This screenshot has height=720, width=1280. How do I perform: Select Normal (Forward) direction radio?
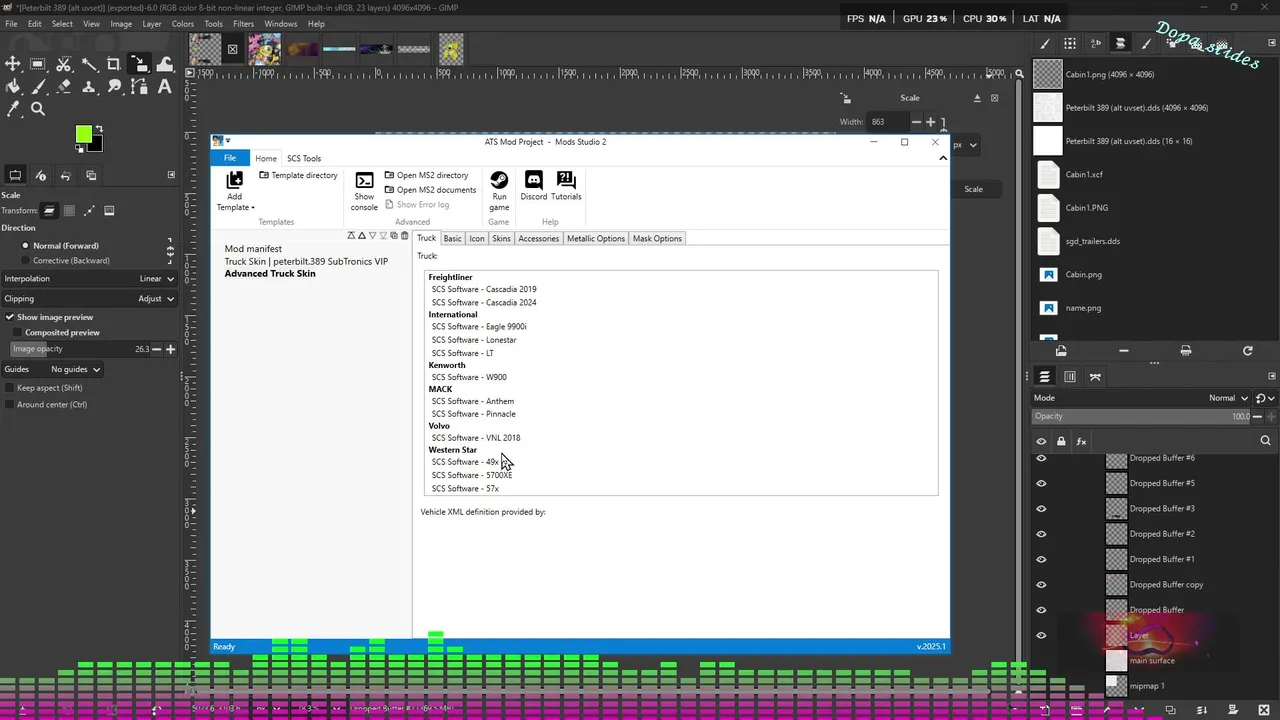pyautogui.click(x=25, y=246)
